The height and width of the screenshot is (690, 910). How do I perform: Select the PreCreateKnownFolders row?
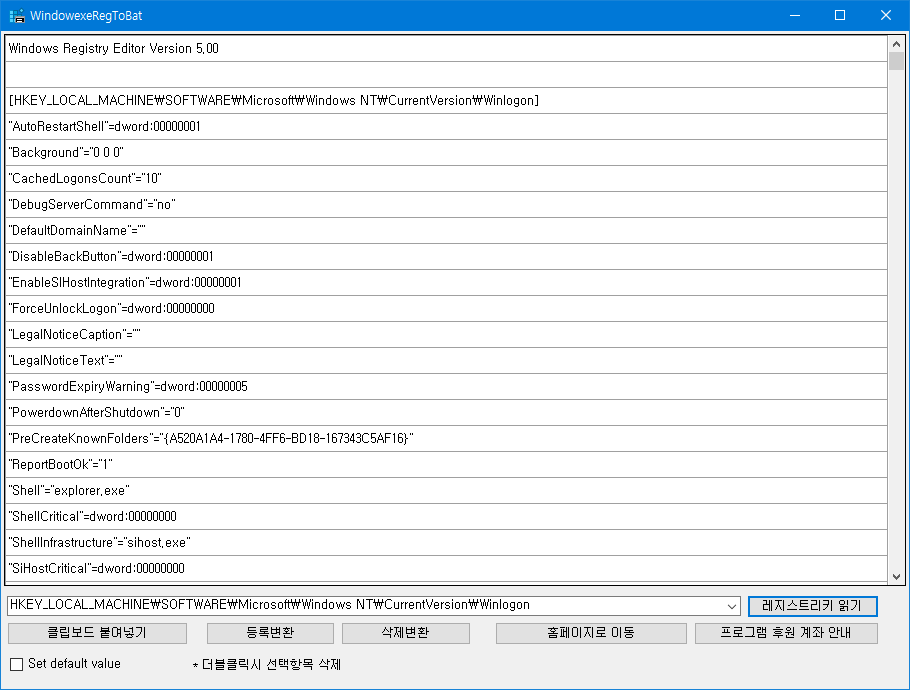[x=446, y=439]
